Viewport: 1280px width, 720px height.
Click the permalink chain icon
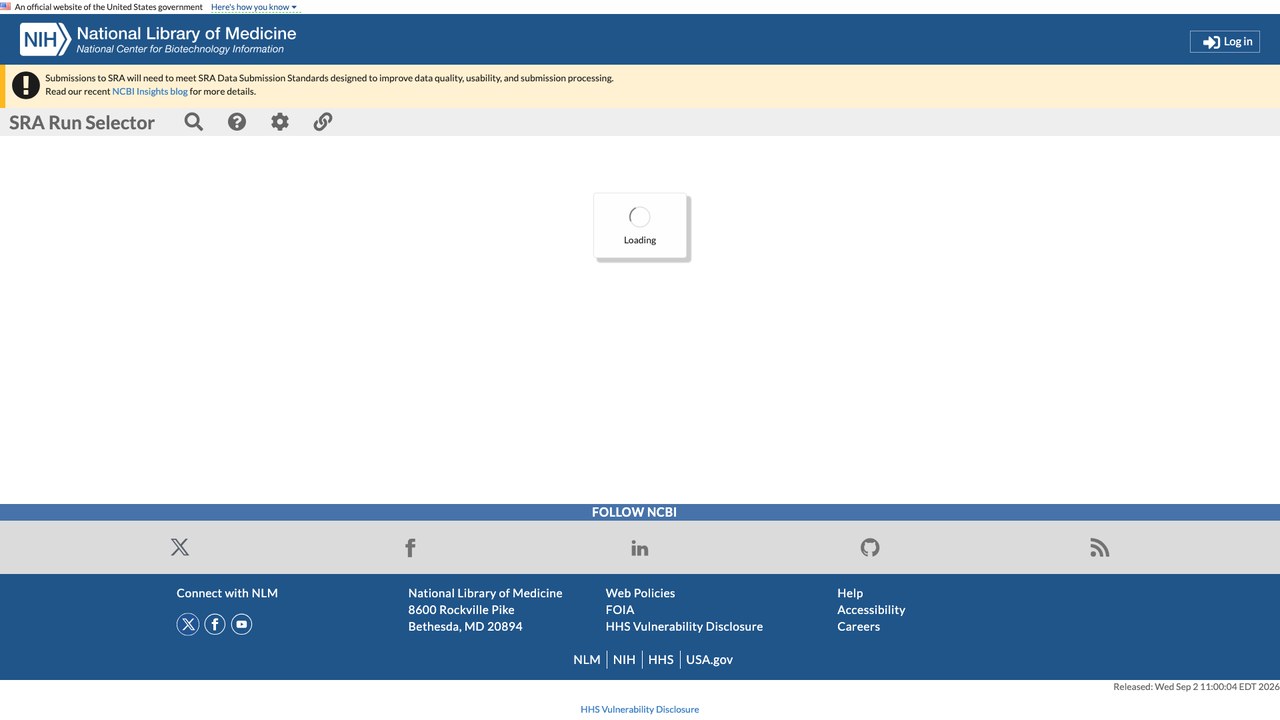(323, 122)
